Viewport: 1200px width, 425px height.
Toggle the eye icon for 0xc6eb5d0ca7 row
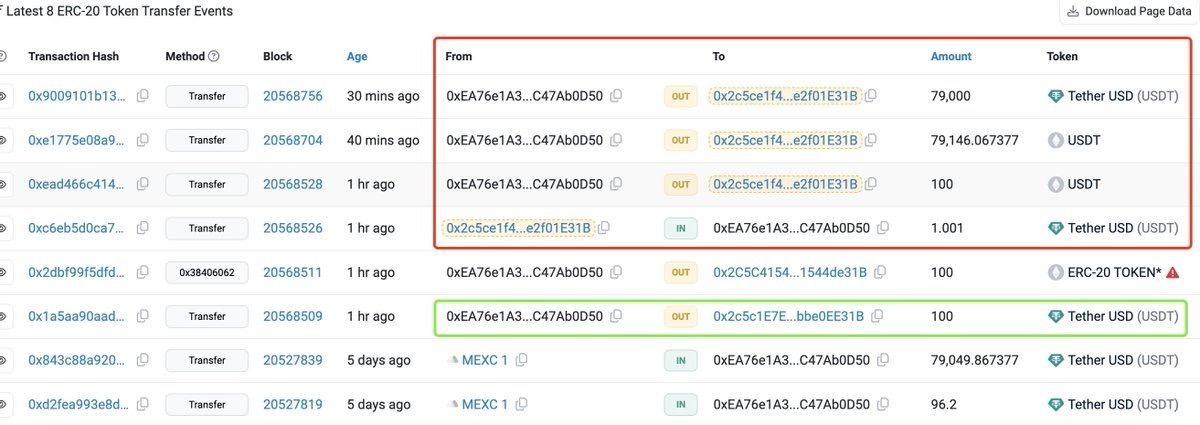pyautogui.click(x=4, y=228)
